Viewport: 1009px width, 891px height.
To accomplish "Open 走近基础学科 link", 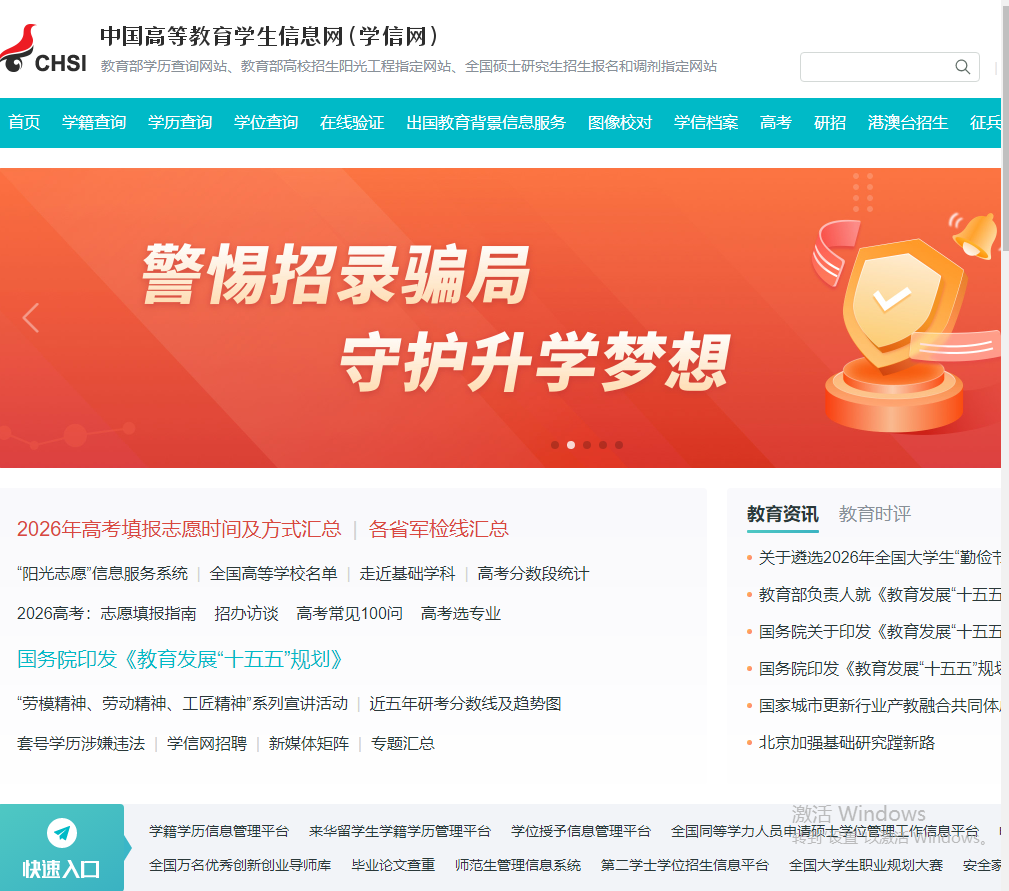I will pyautogui.click(x=407, y=573).
